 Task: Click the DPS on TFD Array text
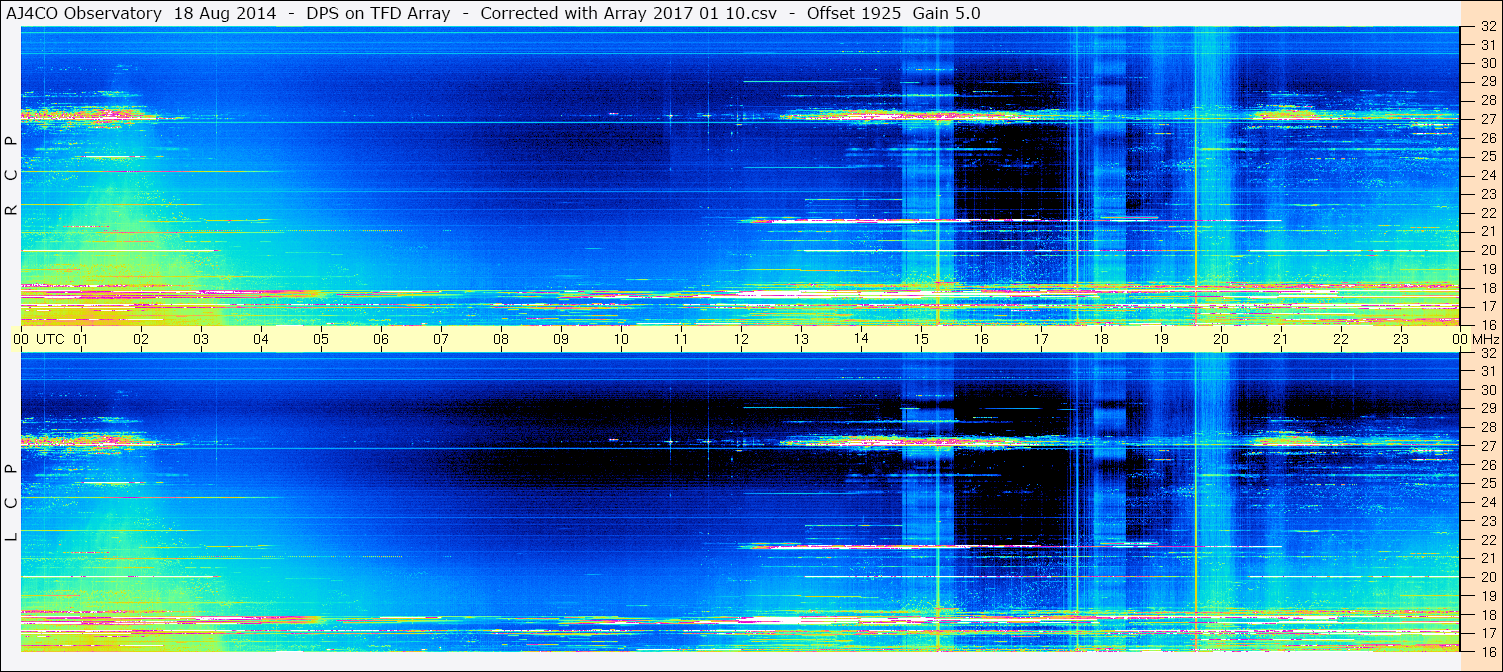click(379, 14)
